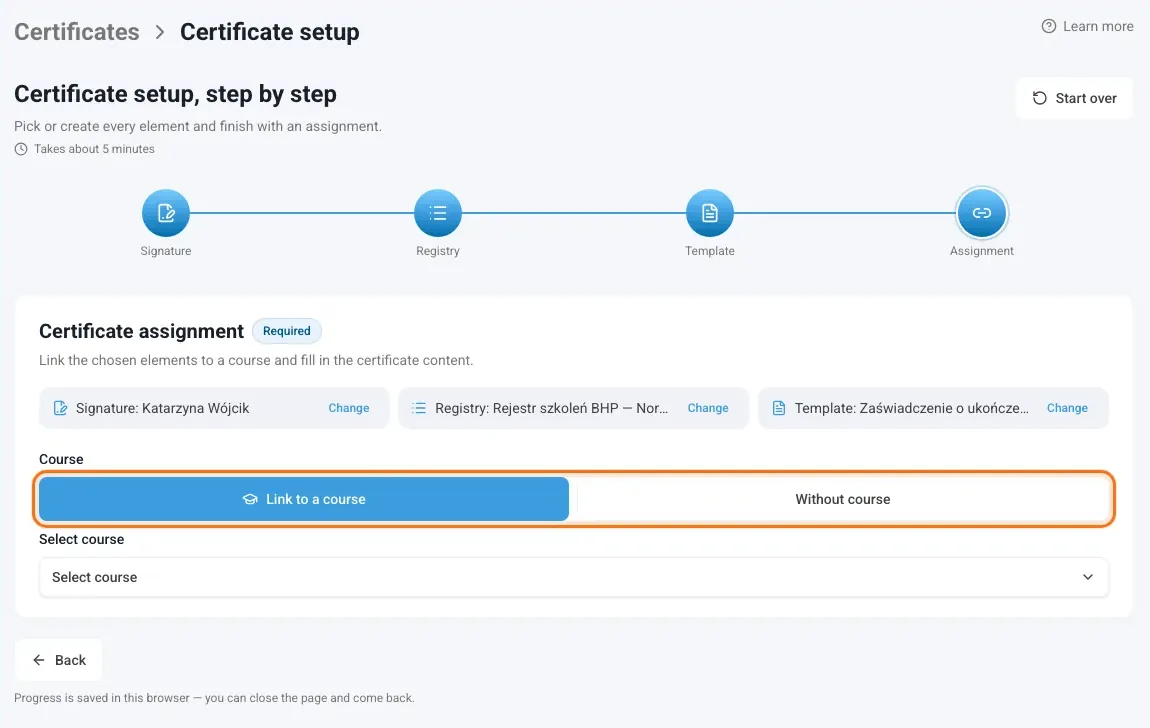Click 'Signature: Katarzyna Wójcik' text
The height and width of the screenshot is (728, 1150).
coord(163,408)
